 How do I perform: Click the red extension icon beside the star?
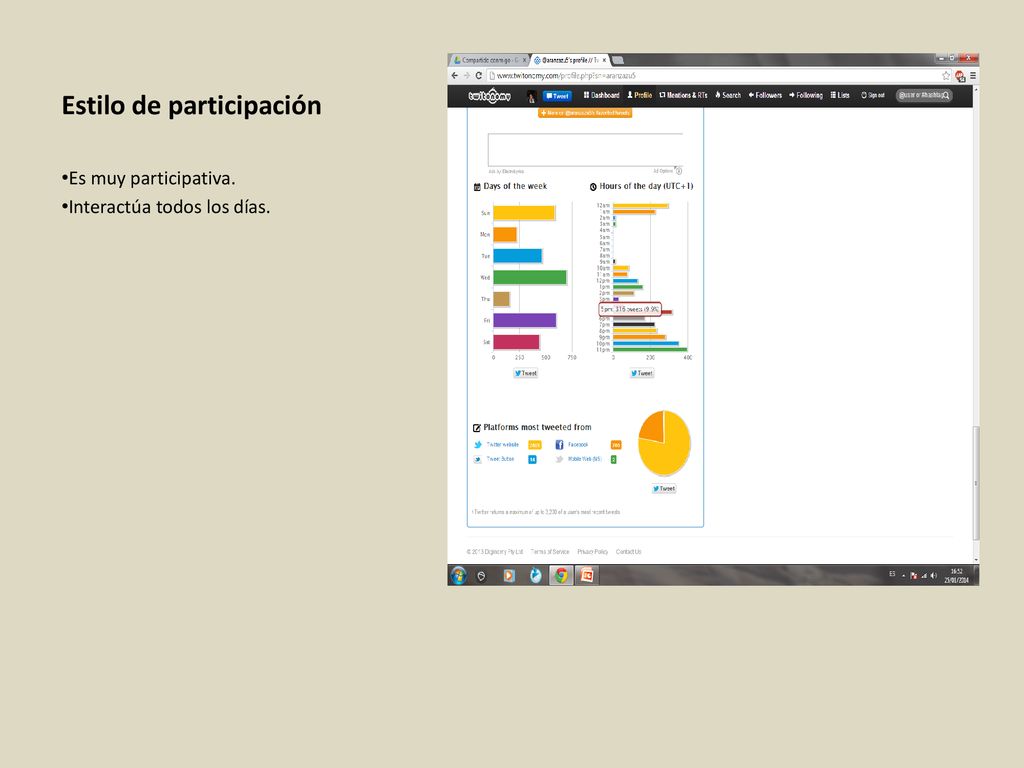pos(959,76)
